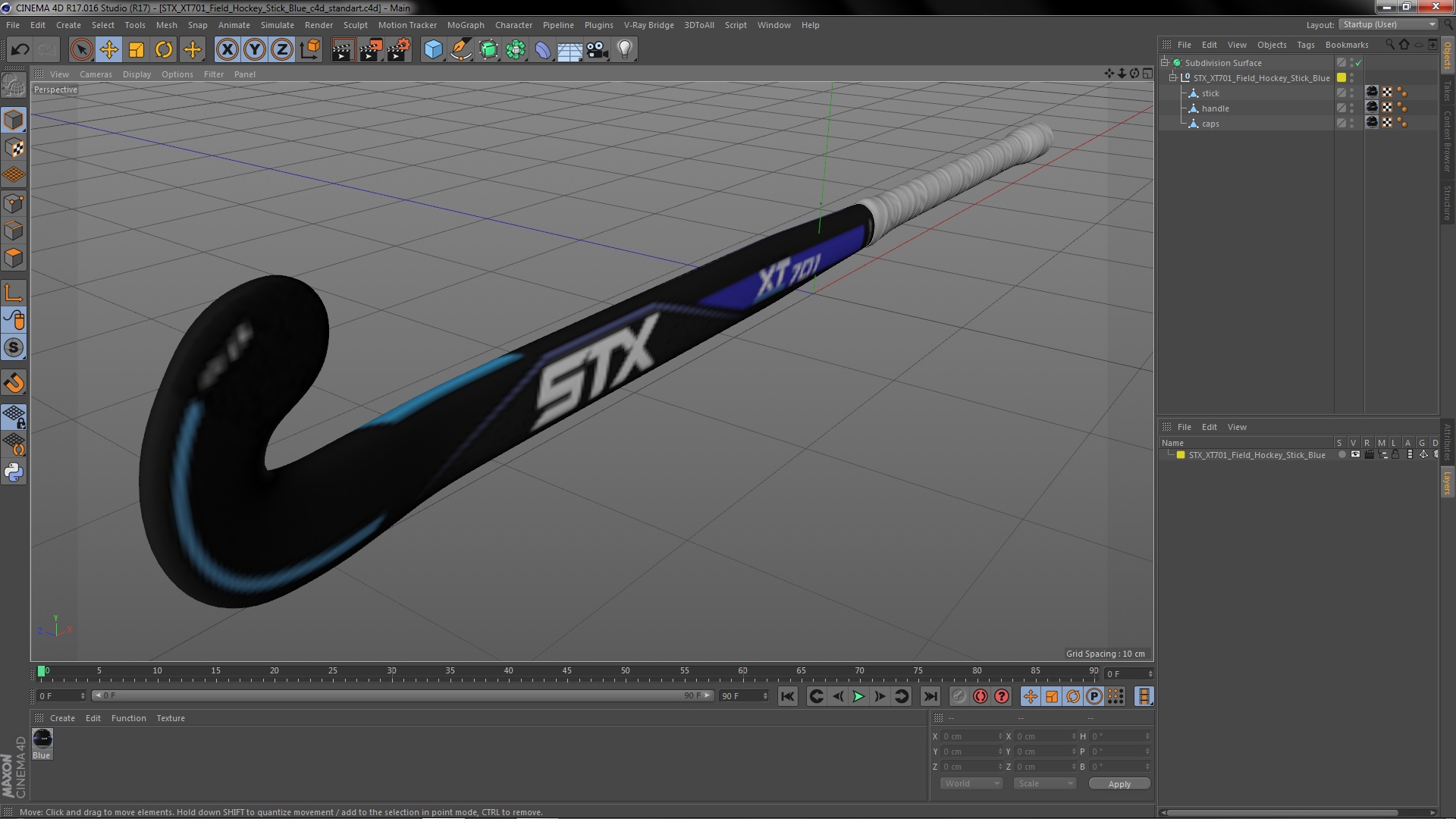Screen dimensions: 1456x819
Task: Open the Simulate menu
Action: [277, 25]
